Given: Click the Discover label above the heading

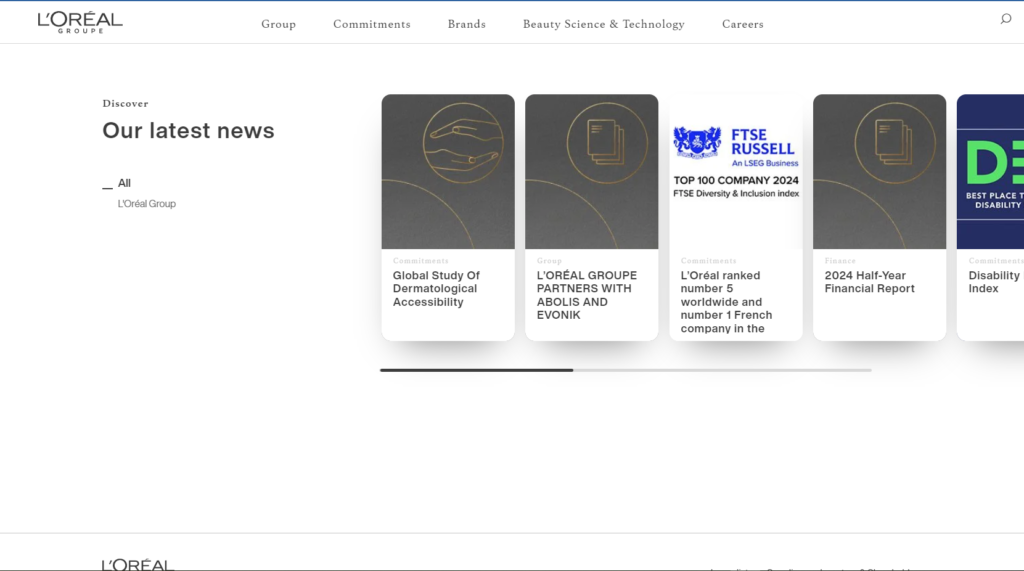Looking at the screenshot, I should click(x=125, y=103).
